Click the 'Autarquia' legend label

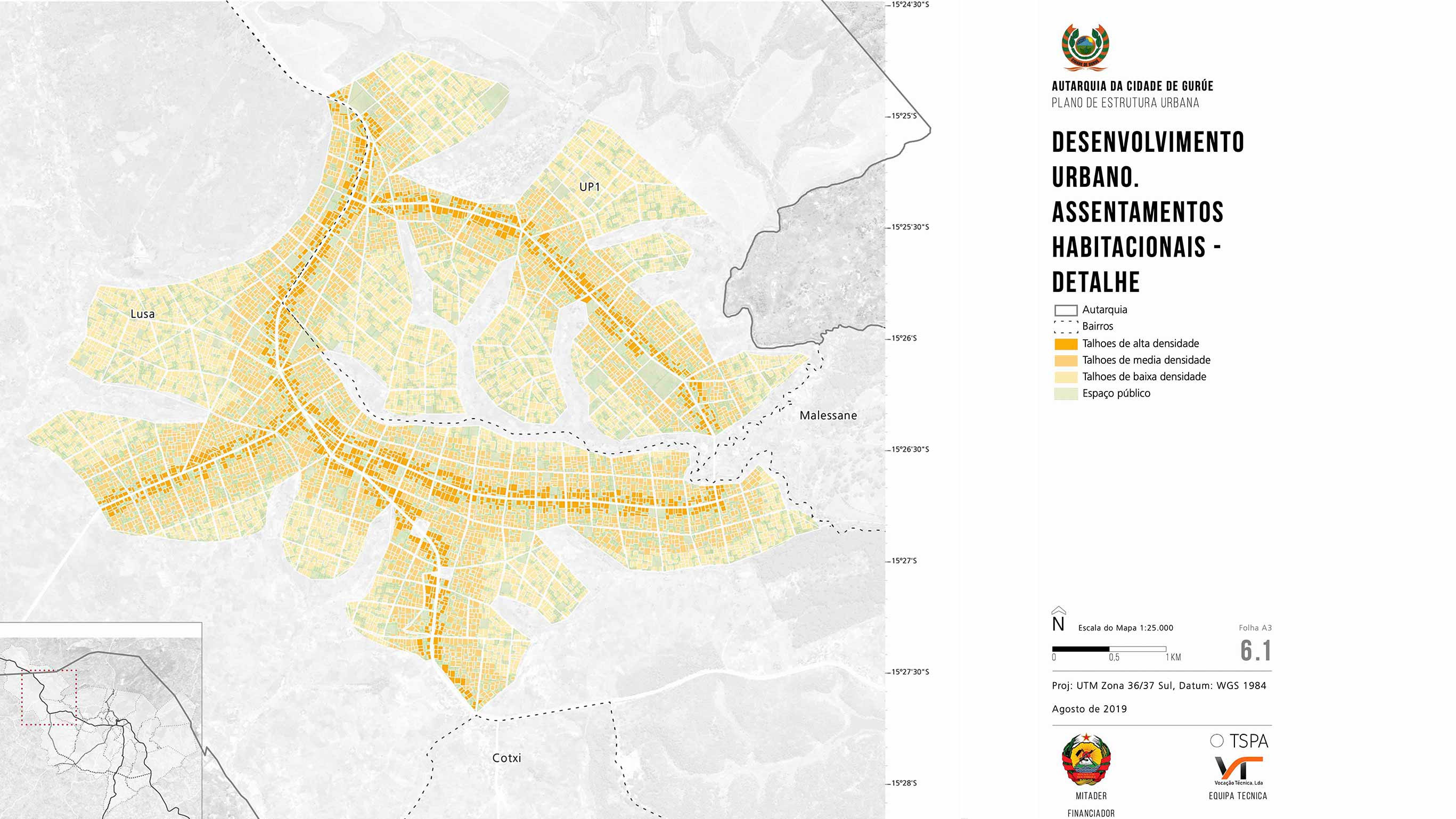pos(1105,310)
